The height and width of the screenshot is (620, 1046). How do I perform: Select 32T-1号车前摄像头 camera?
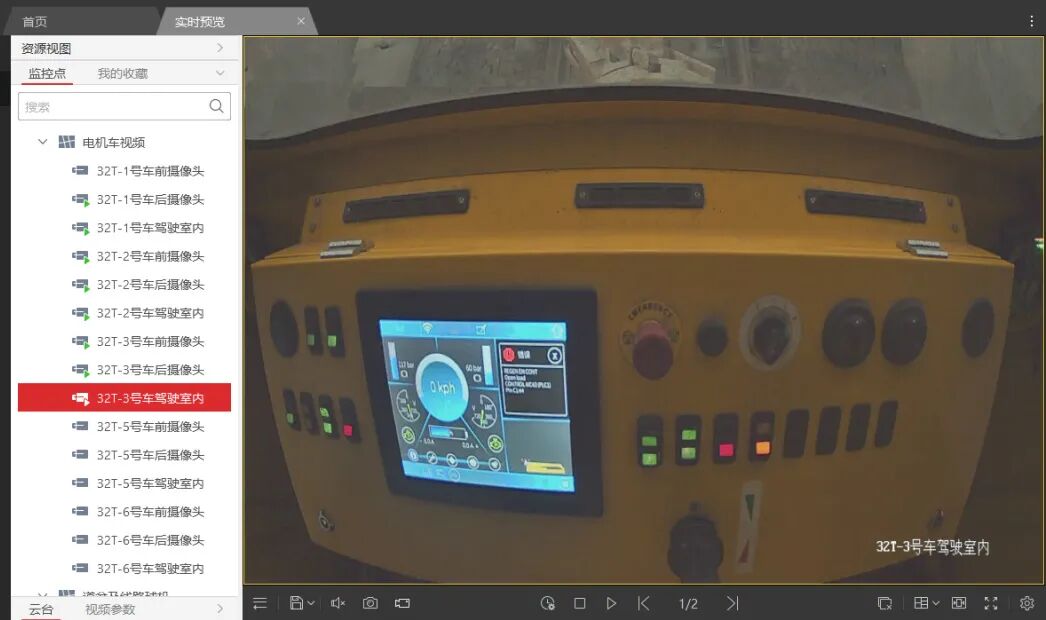150,171
